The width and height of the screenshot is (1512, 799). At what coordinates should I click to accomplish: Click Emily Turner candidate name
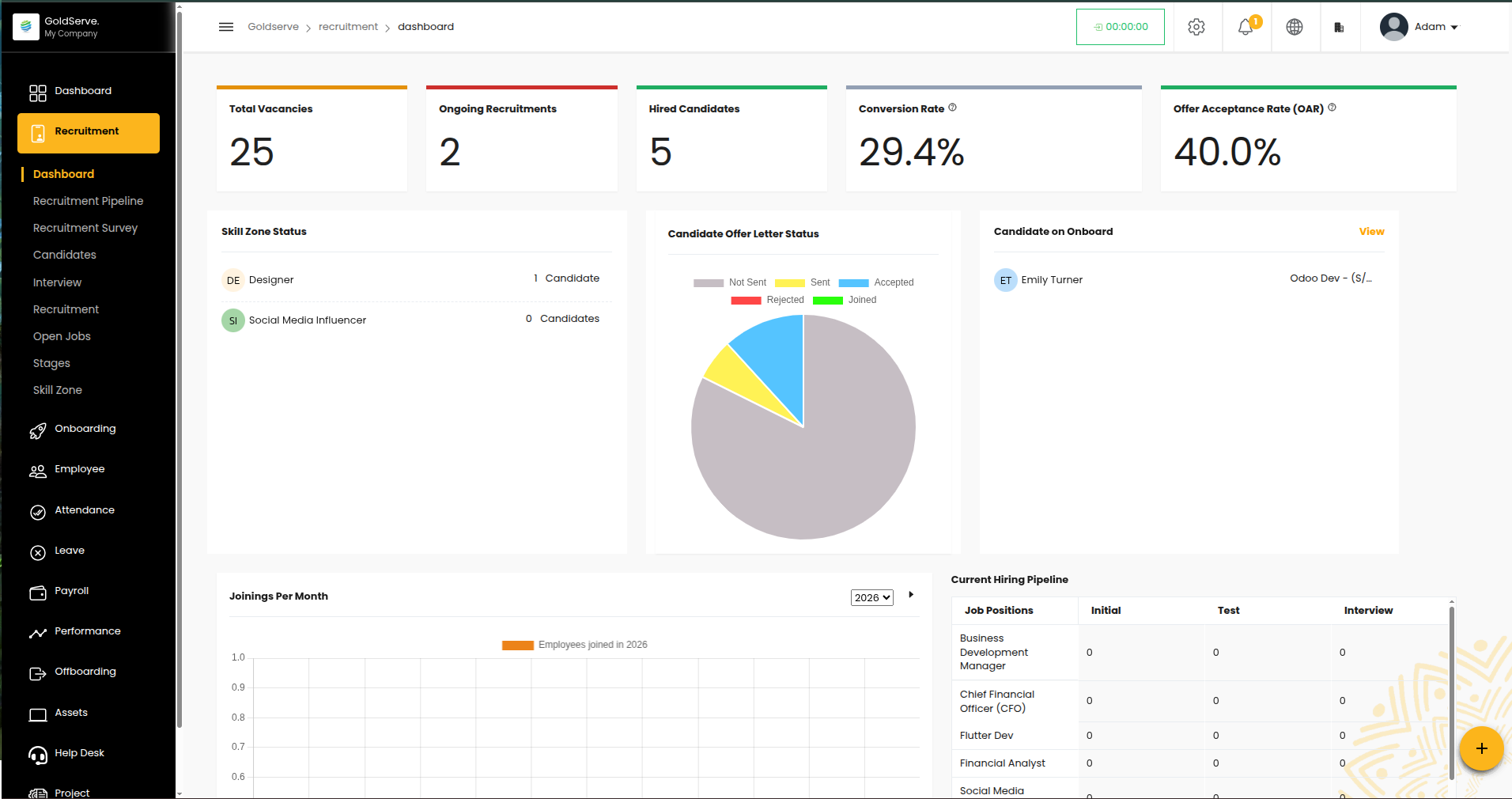tap(1052, 280)
